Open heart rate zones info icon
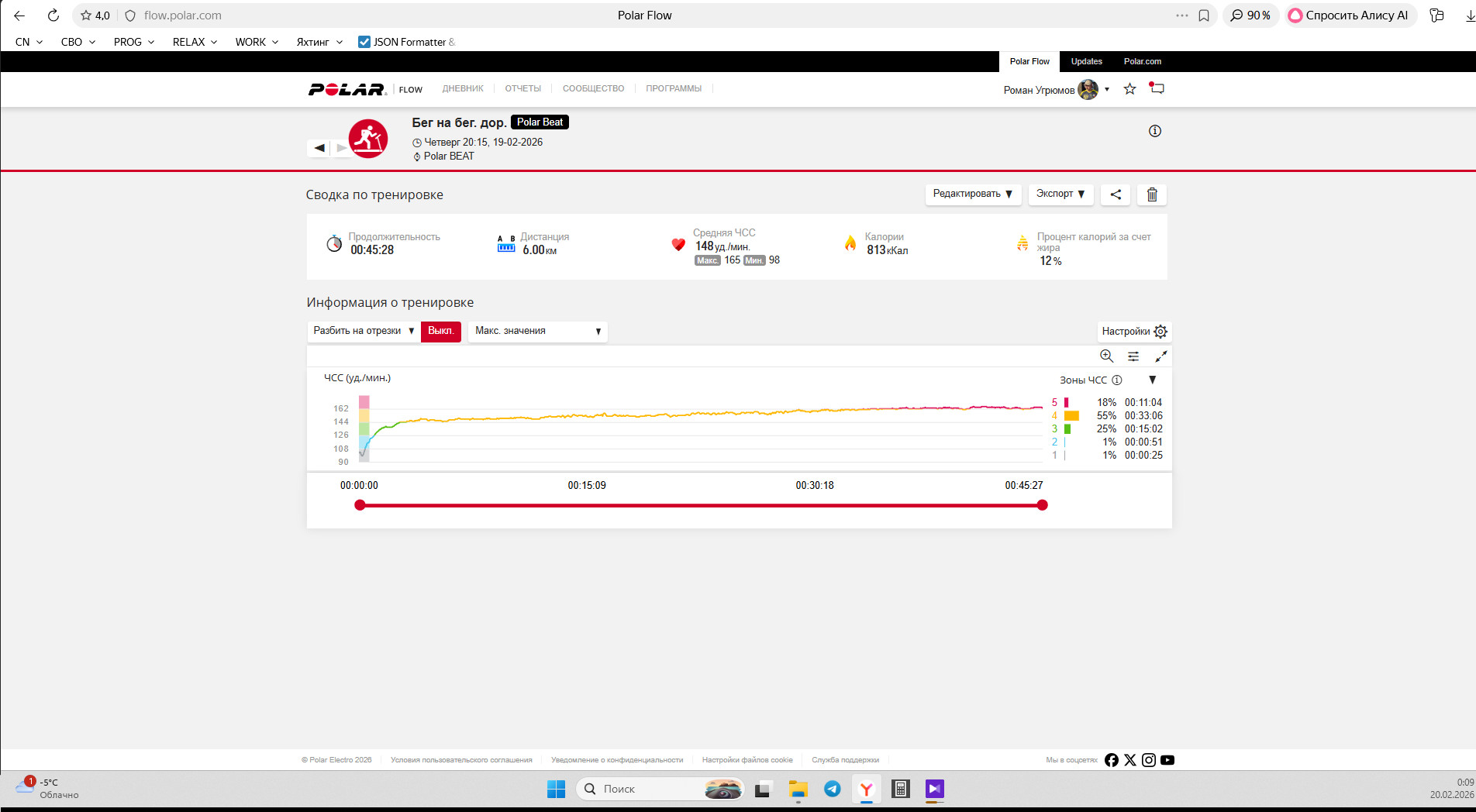Image resolution: width=1476 pixels, height=812 pixels. click(1117, 380)
